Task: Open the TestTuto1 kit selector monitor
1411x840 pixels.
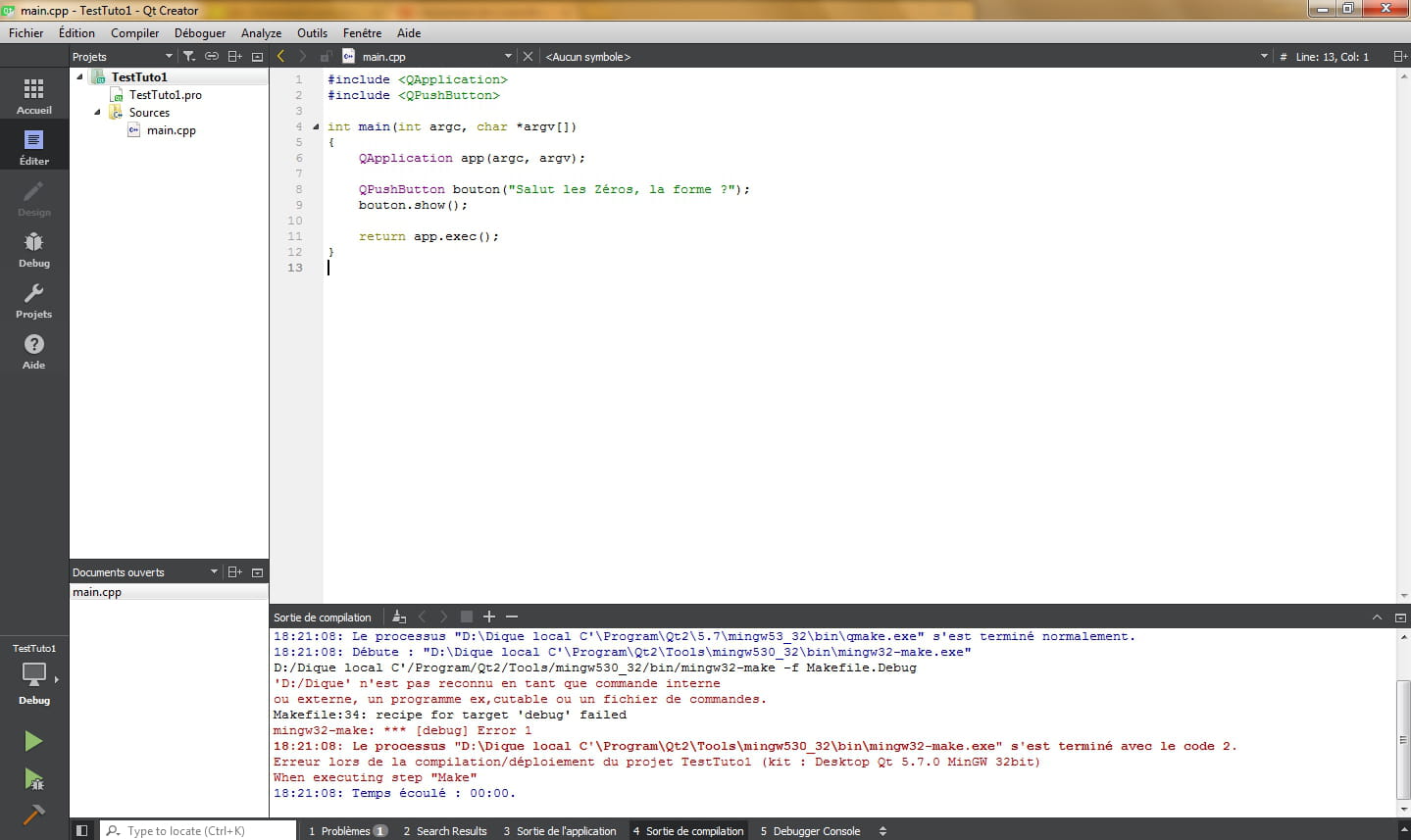Action: [x=34, y=673]
